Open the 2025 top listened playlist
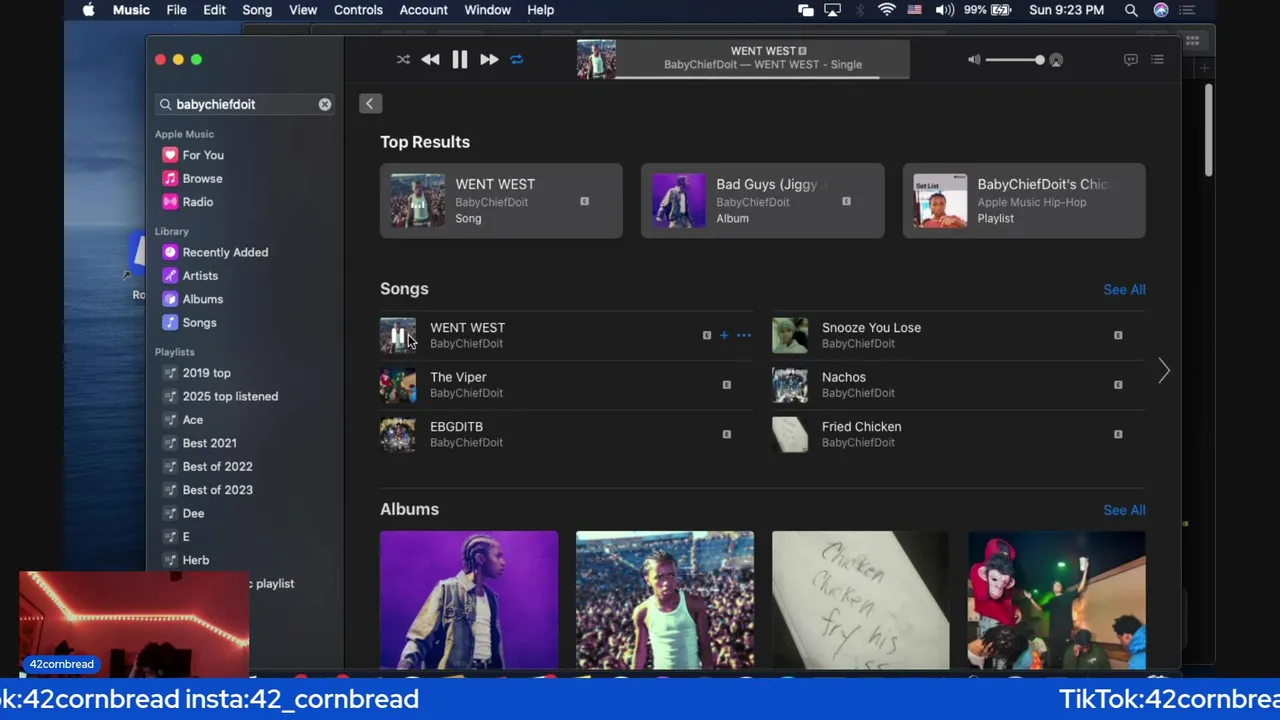 click(x=230, y=396)
